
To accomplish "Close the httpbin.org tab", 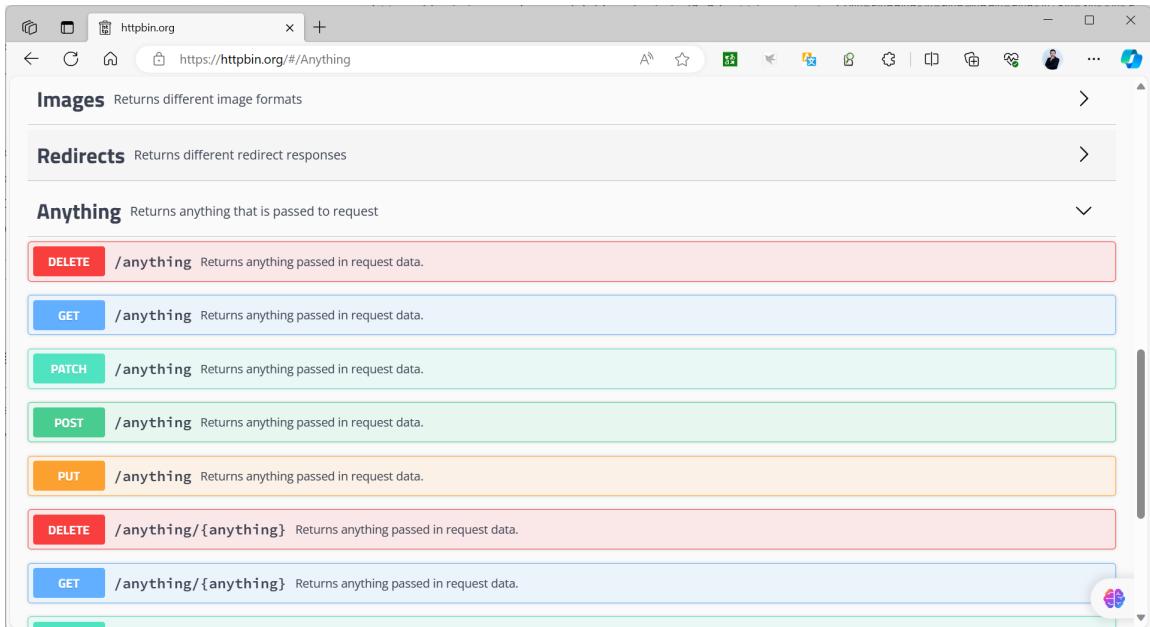I will point(290,28).
